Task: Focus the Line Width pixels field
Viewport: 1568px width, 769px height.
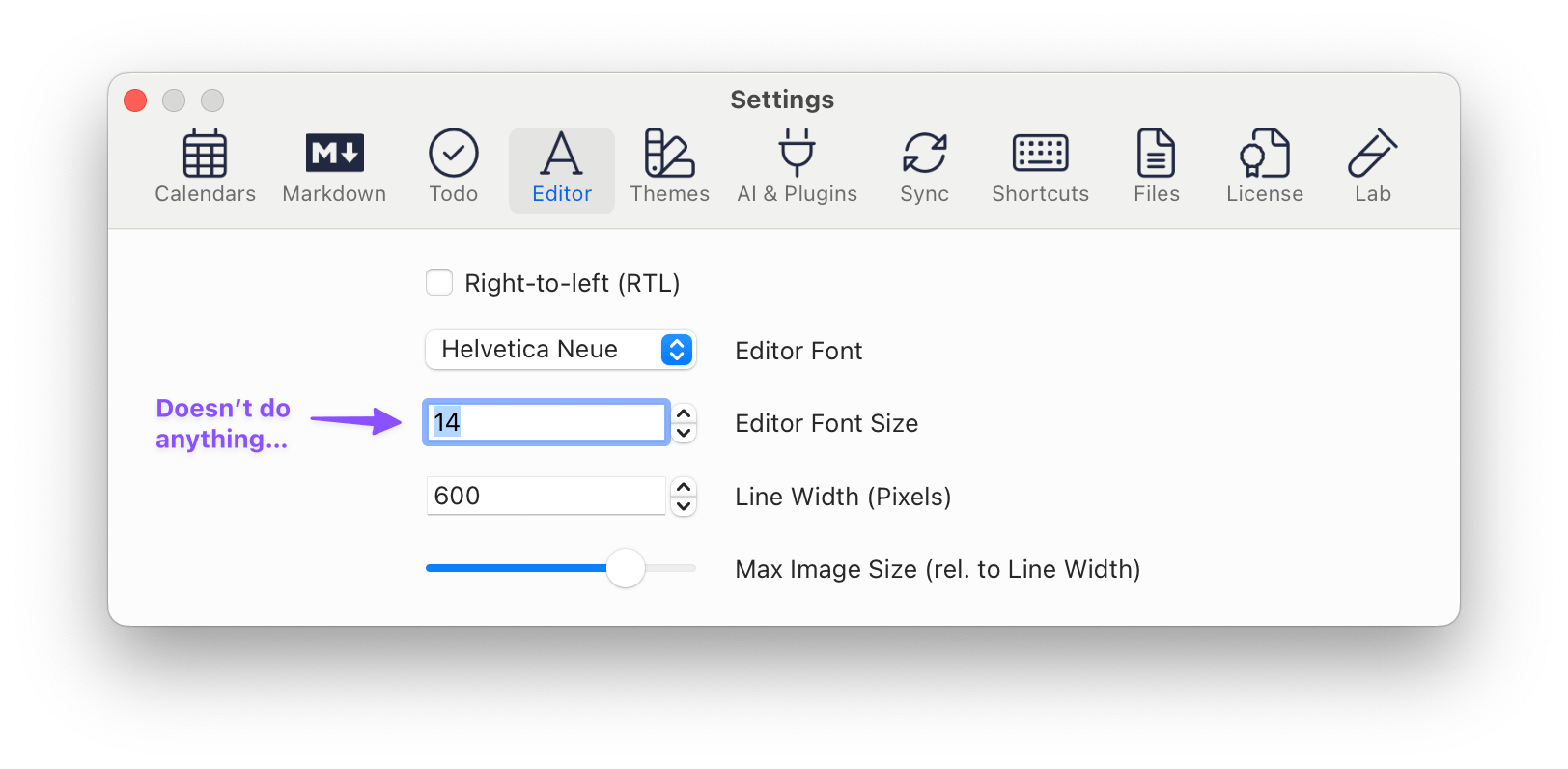Action: [546, 496]
